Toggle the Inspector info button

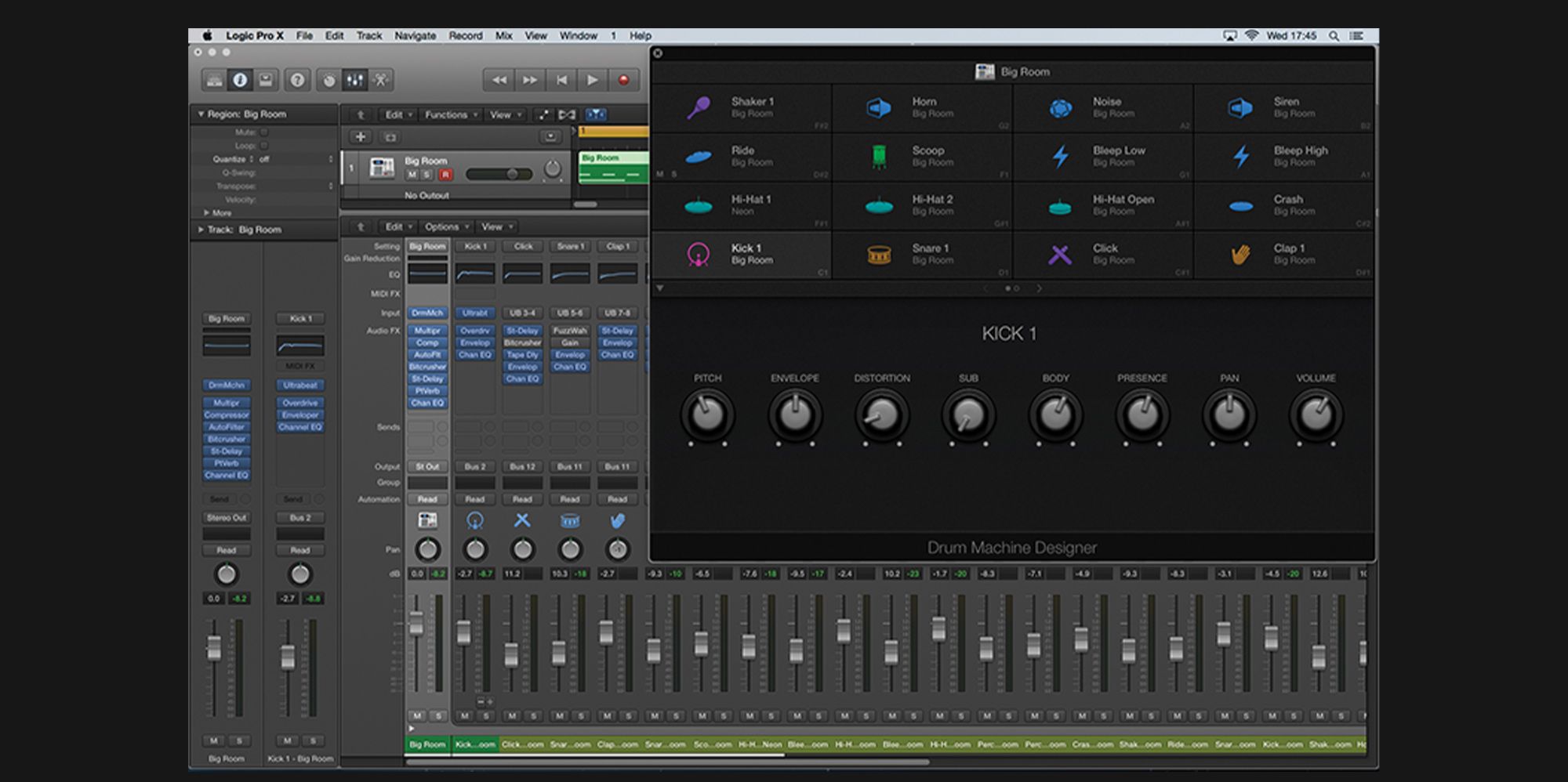point(240,80)
